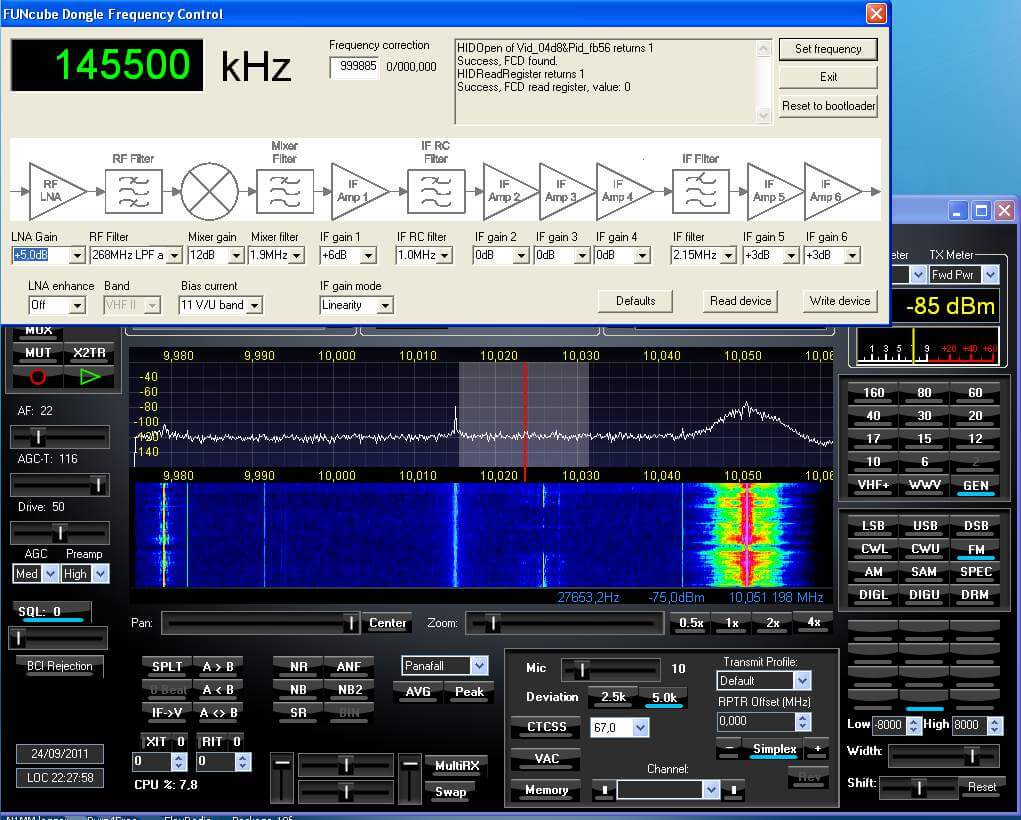Click the Swap button

pyautogui.click(x=450, y=792)
